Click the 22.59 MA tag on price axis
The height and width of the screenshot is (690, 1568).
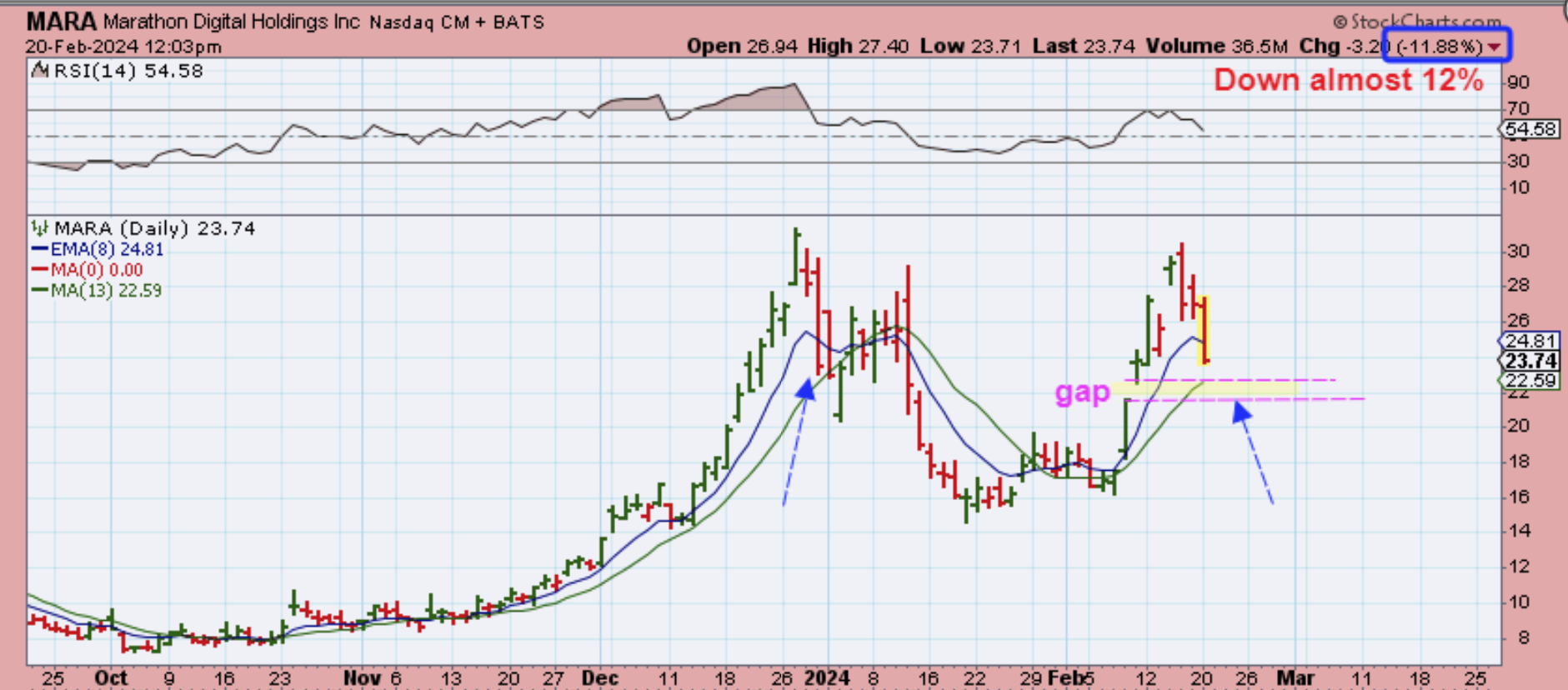pyautogui.click(x=1530, y=381)
